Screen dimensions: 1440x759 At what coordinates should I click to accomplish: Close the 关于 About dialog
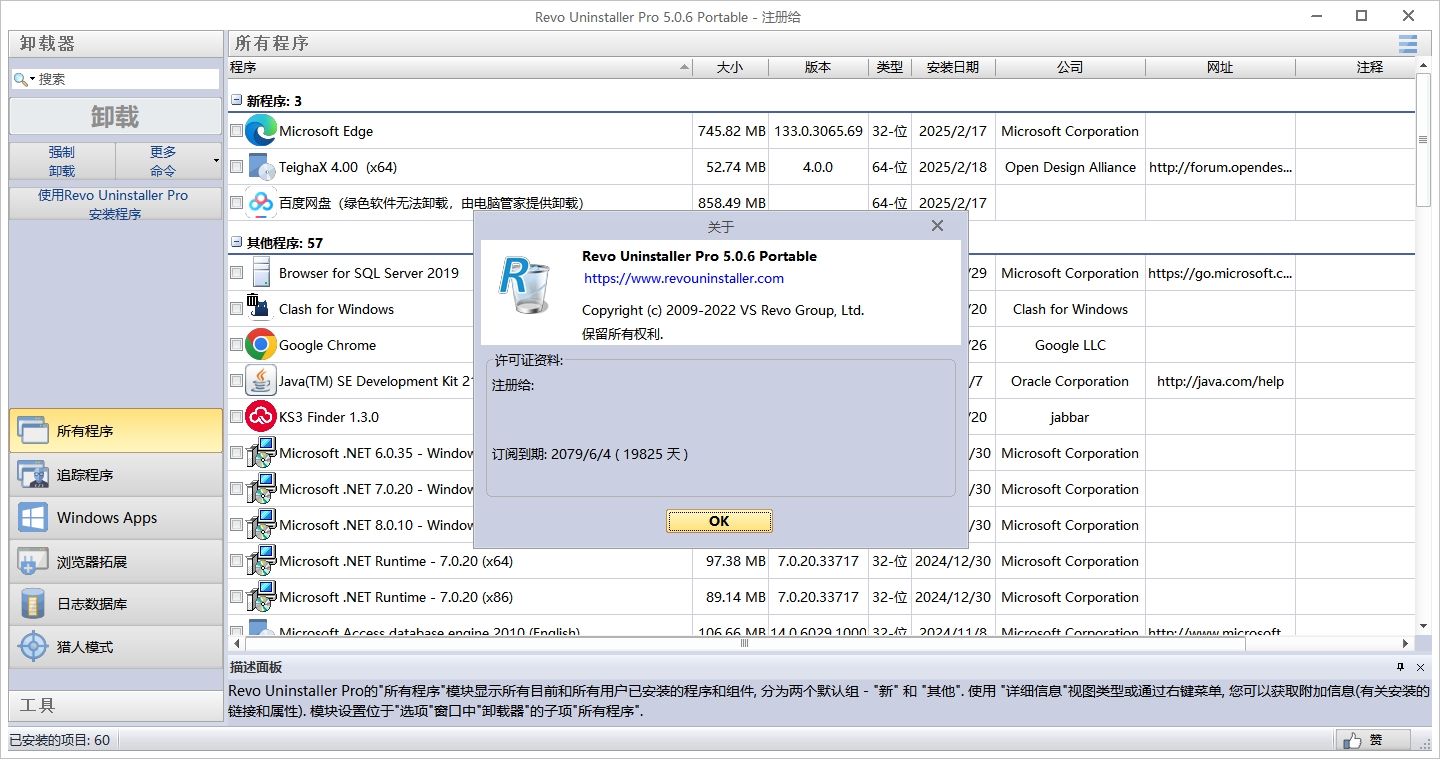tap(937, 226)
